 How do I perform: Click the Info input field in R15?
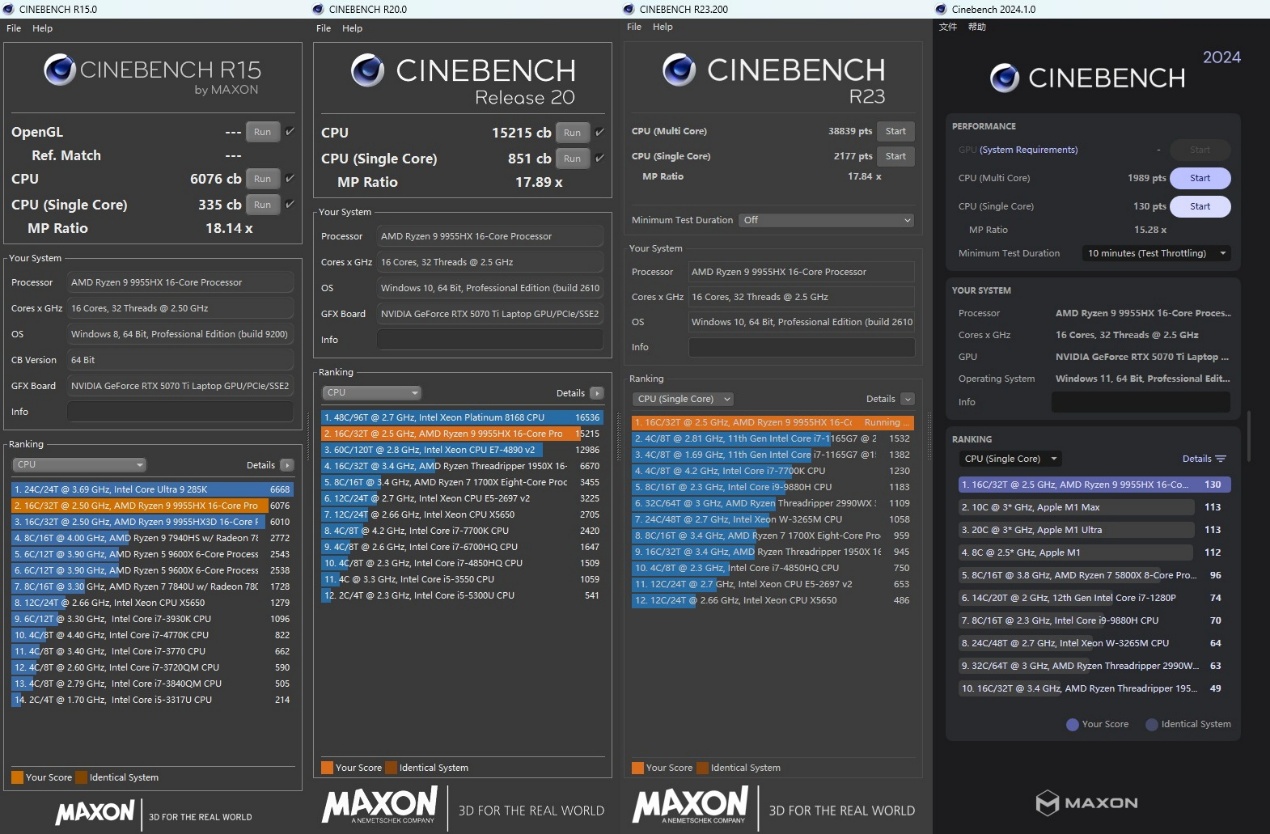coord(180,411)
